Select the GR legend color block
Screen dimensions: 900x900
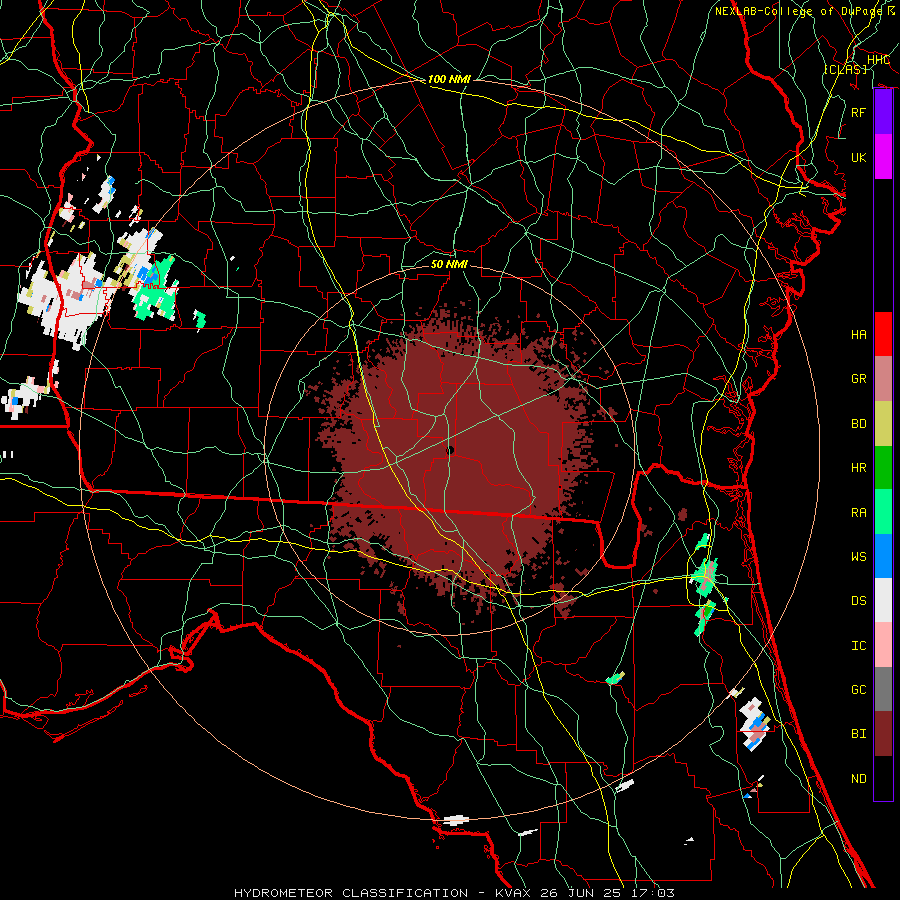pyautogui.click(x=883, y=378)
